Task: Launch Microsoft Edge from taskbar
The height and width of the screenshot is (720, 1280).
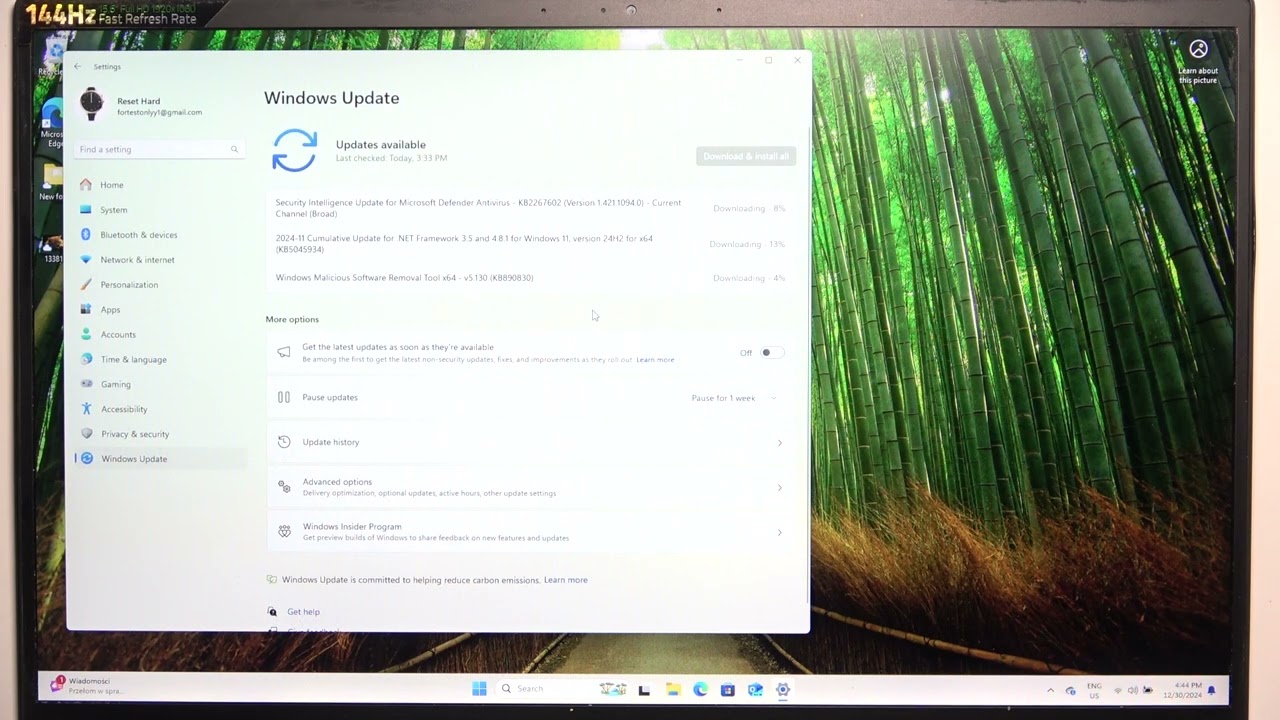Action: click(700, 690)
